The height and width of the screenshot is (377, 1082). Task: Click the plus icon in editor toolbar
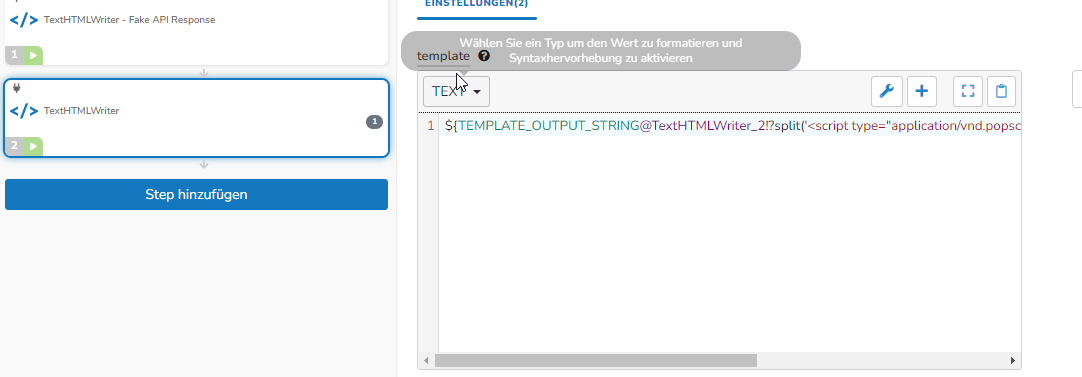(921, 91)
